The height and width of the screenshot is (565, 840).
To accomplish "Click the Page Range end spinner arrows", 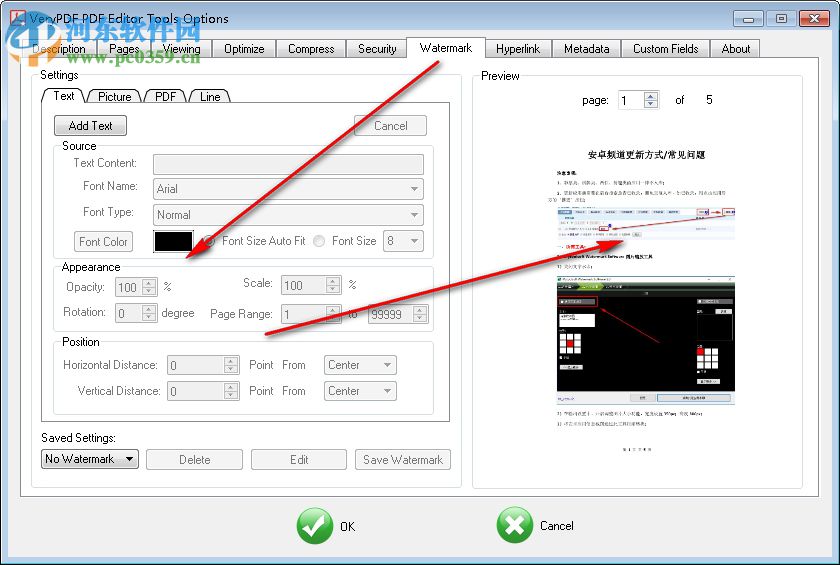I will 421,314.
